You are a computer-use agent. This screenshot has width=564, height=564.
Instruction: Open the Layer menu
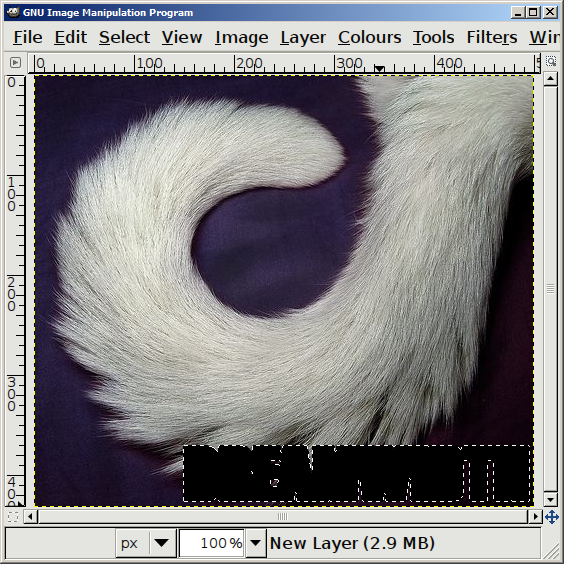tap(303, 37)
